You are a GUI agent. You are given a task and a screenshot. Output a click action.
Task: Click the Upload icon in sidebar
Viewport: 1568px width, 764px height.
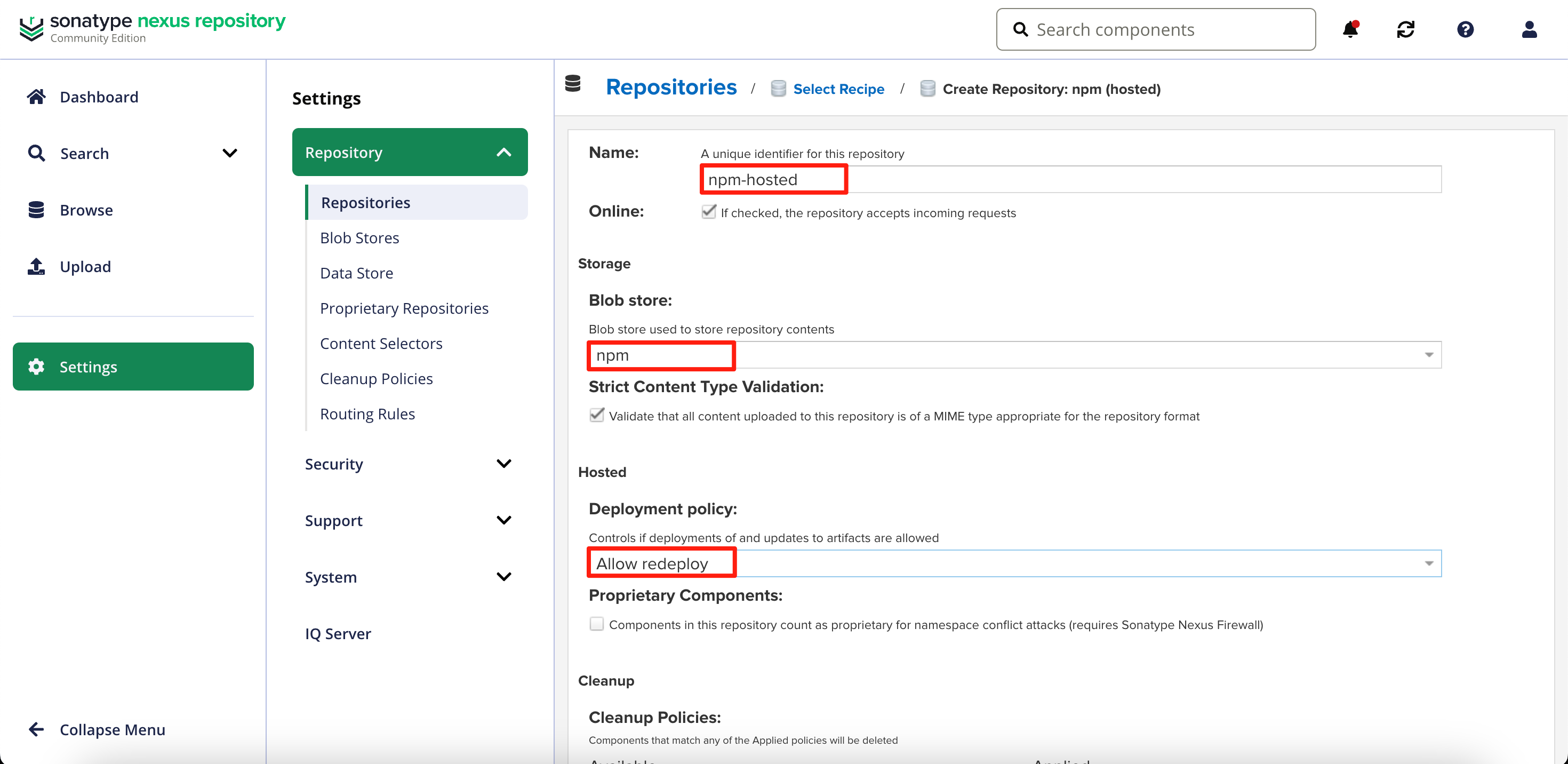point(36,267)
